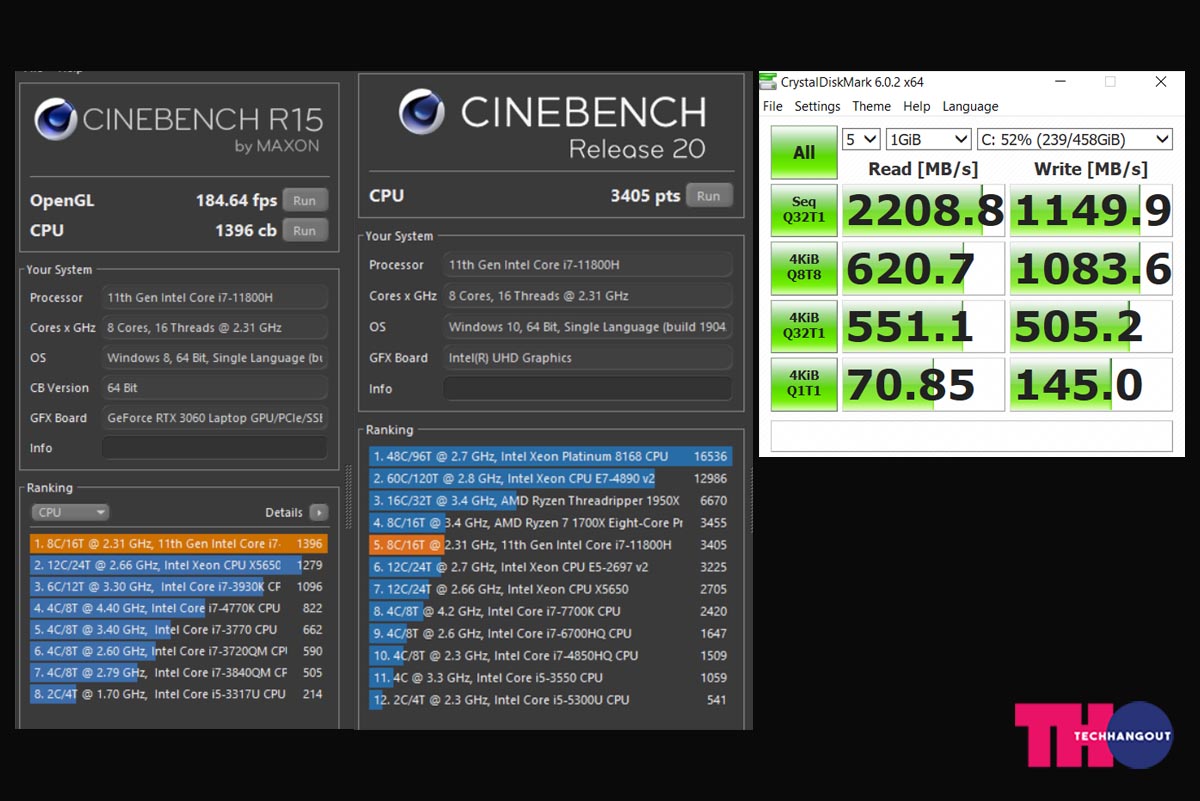Viewport: 1200px width, 801px height.
Task: Open the CPU ranking type dropdown in R15
Action: pos(70,512)
